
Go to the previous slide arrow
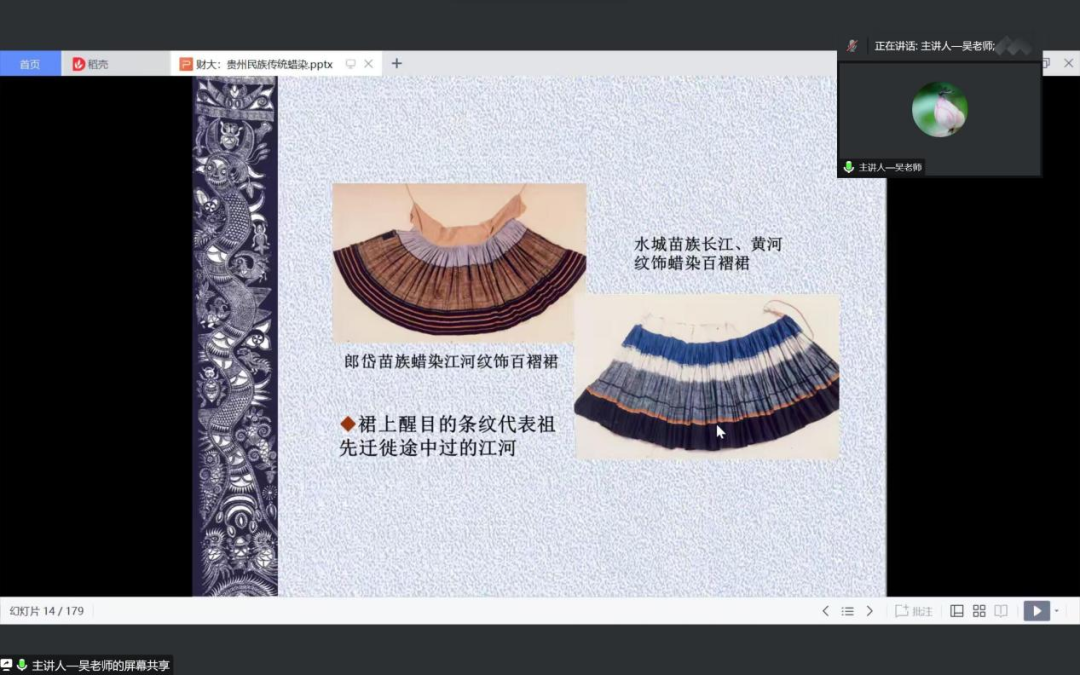click(825, 611)
